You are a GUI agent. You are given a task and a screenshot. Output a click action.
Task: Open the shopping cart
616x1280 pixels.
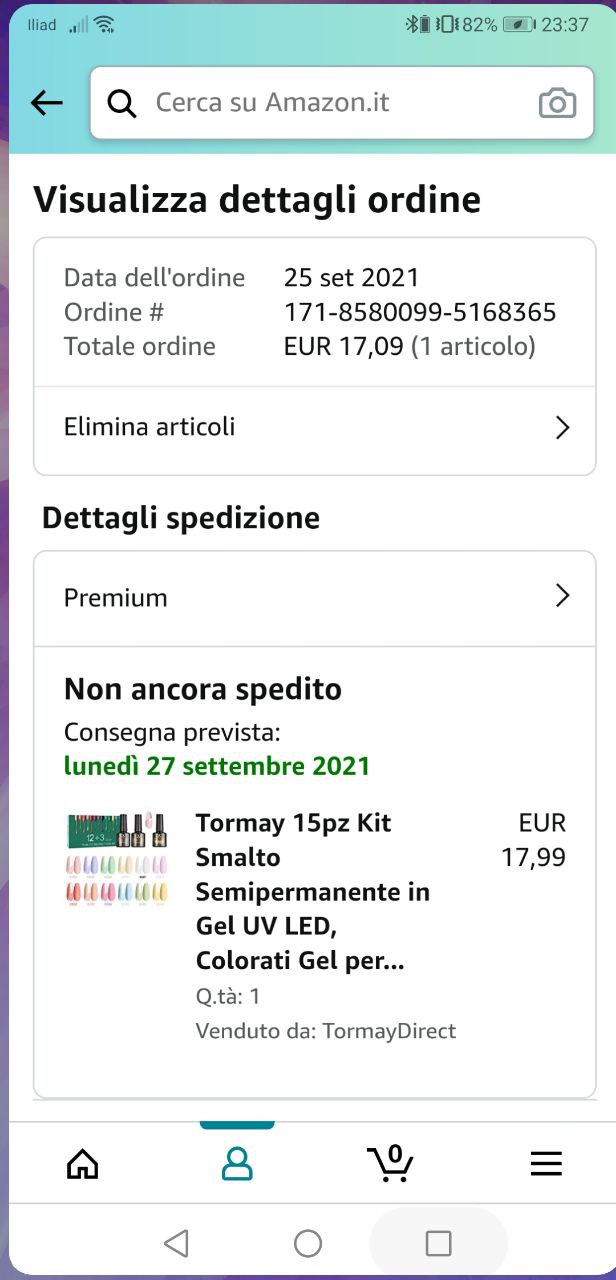390,1163
